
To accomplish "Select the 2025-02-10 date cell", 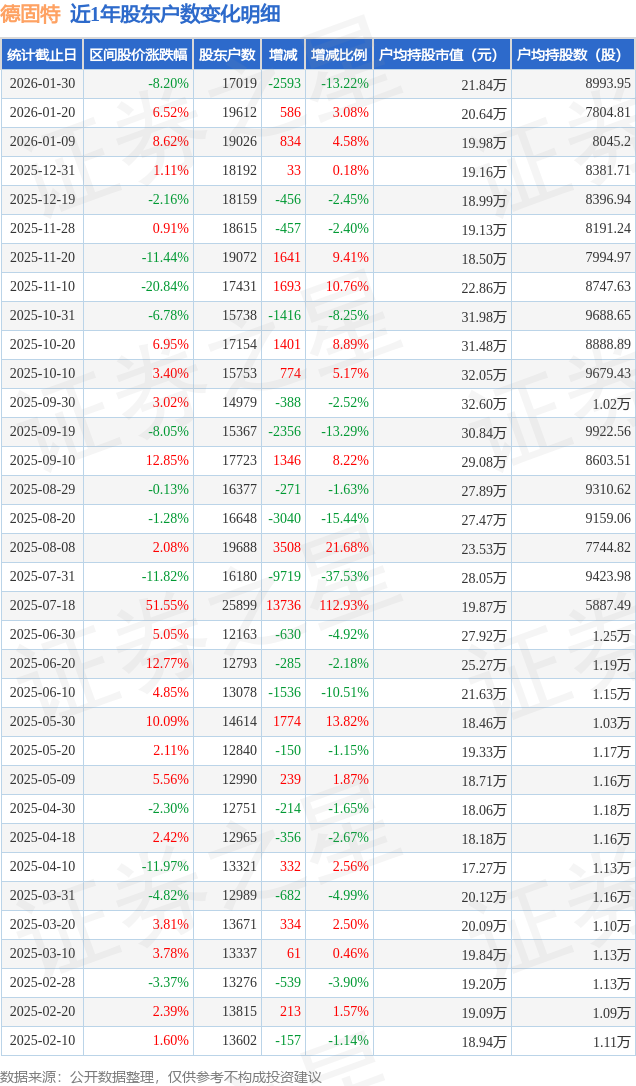I will tap(42, 1041).
